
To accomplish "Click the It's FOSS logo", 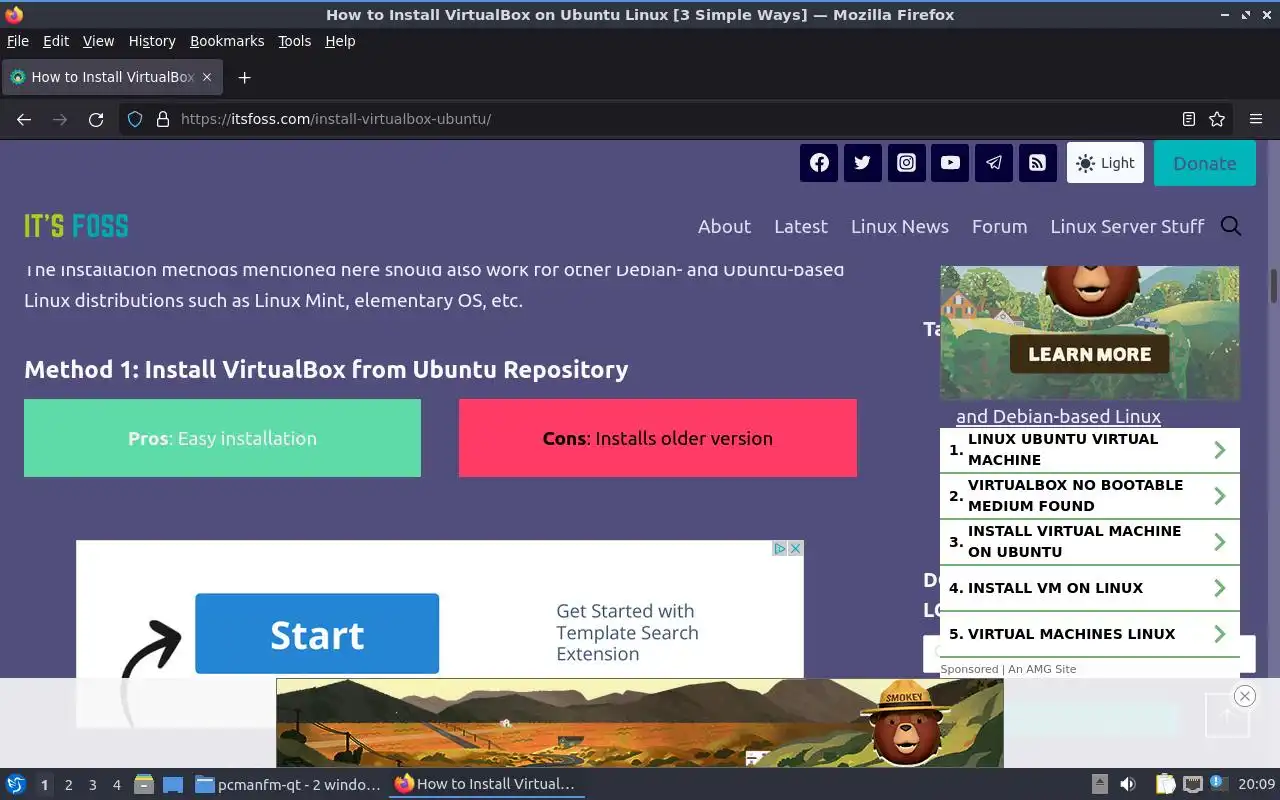I will [76, 226].
